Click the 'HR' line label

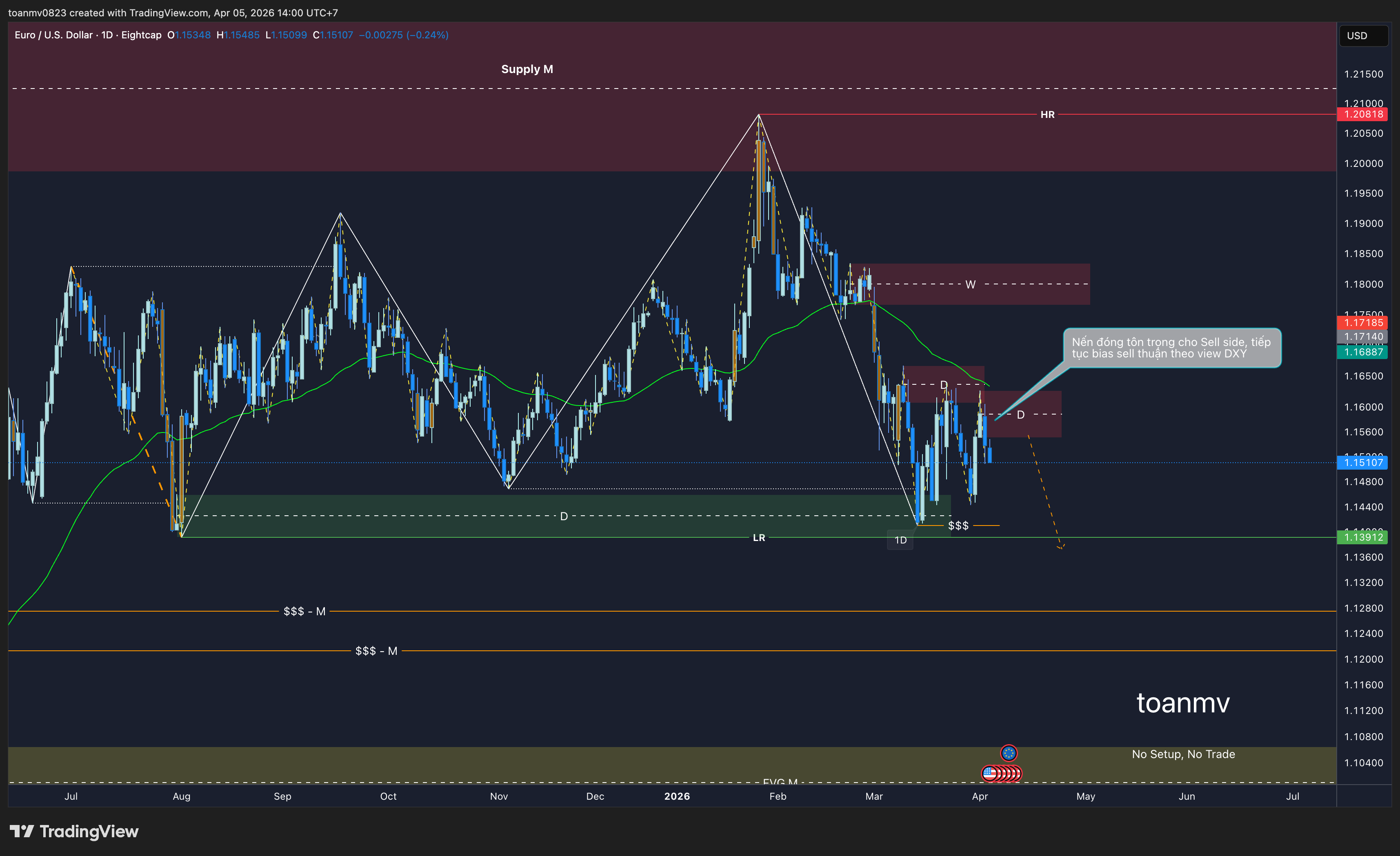(1047, 115)
